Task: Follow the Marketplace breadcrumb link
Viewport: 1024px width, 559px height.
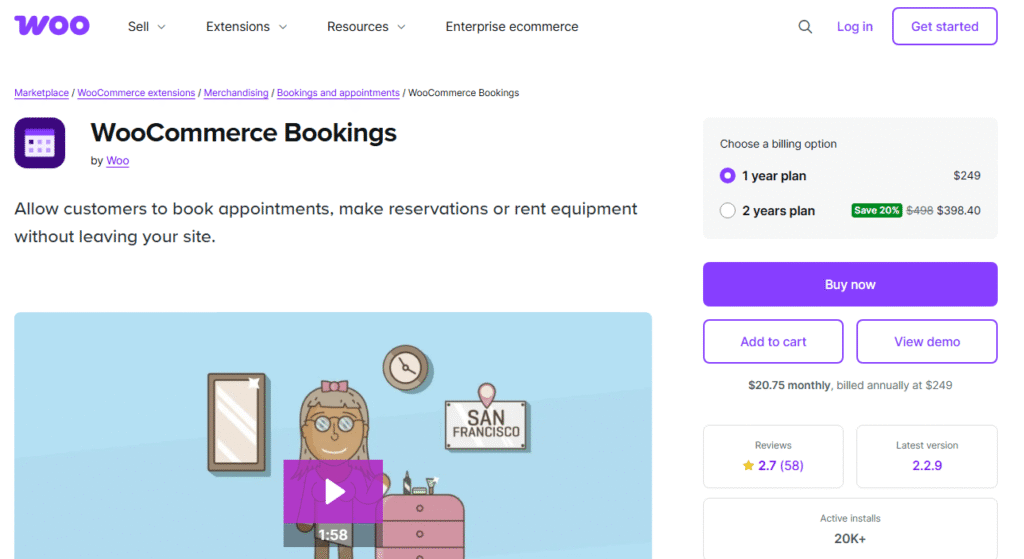Action: 41,93
